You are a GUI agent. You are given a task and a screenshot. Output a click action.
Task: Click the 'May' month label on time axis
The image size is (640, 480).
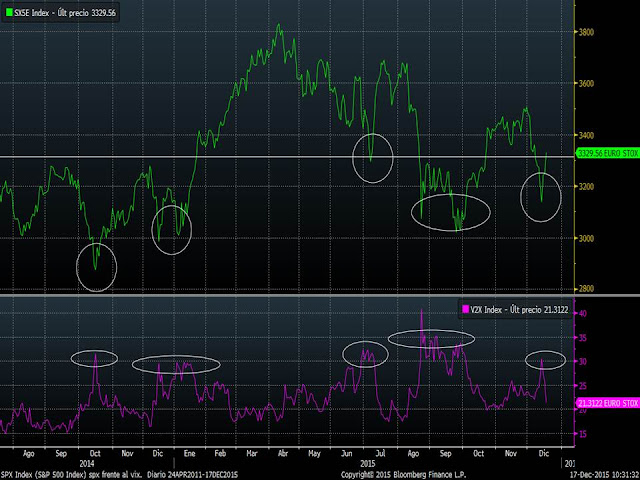point(314,453)
